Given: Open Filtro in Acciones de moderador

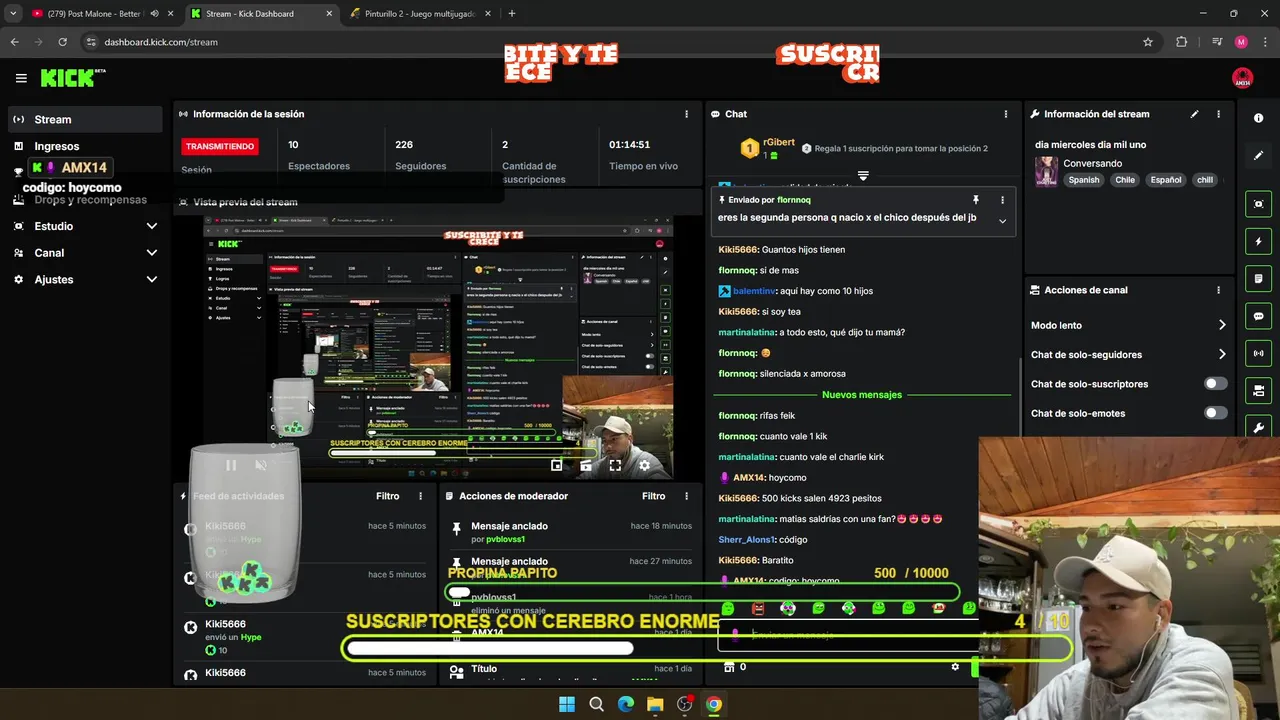Looking at the screenshot, I should click(653, 496).
